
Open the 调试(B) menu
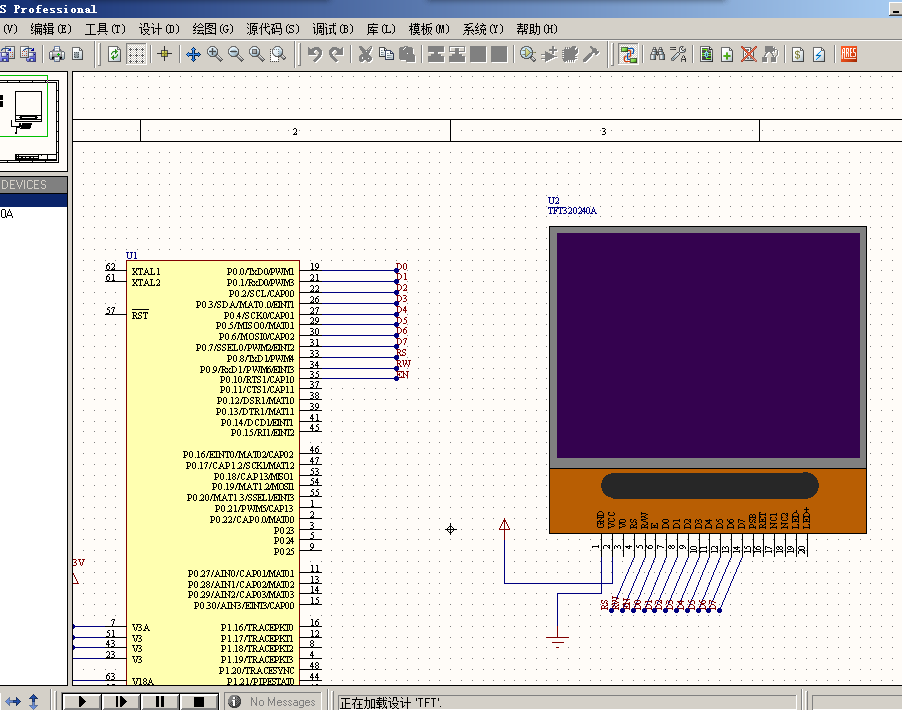click(332, 29)
